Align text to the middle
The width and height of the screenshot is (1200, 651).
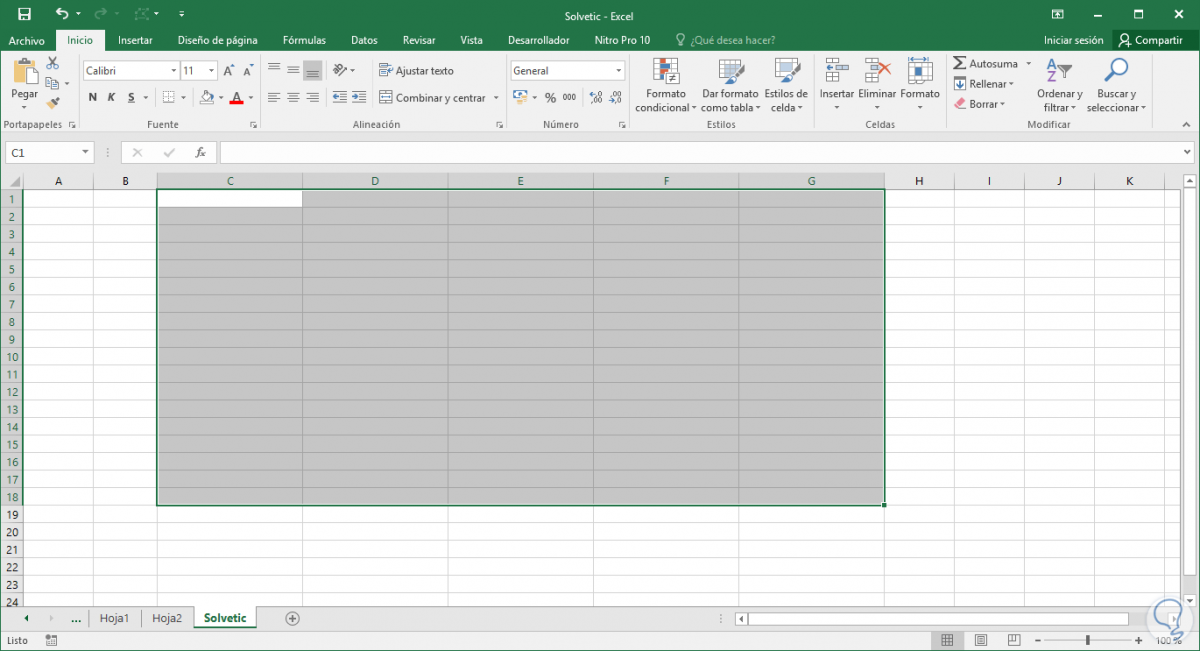click(x=293, y=70)
